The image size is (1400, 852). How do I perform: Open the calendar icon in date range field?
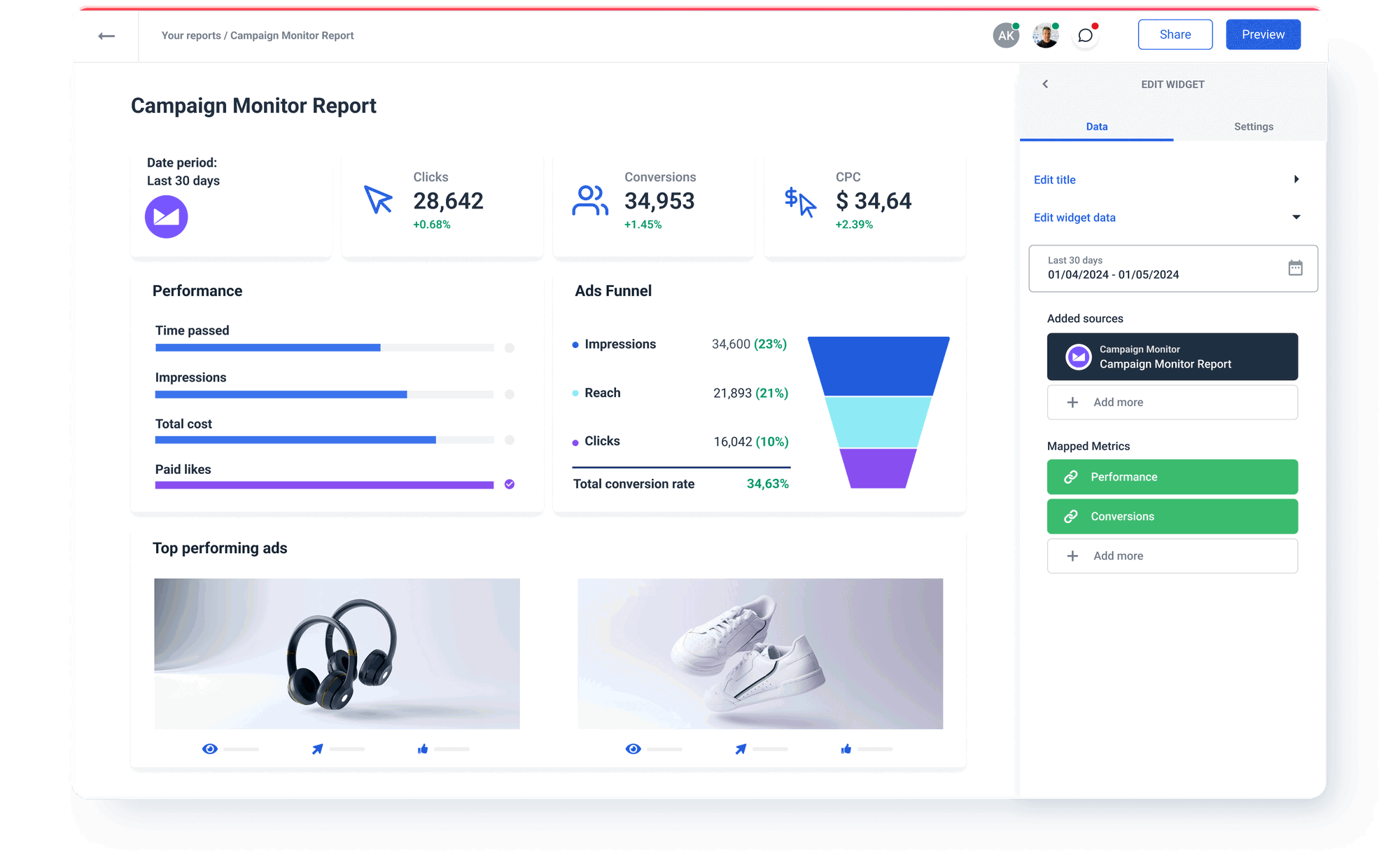point(1296,268)
